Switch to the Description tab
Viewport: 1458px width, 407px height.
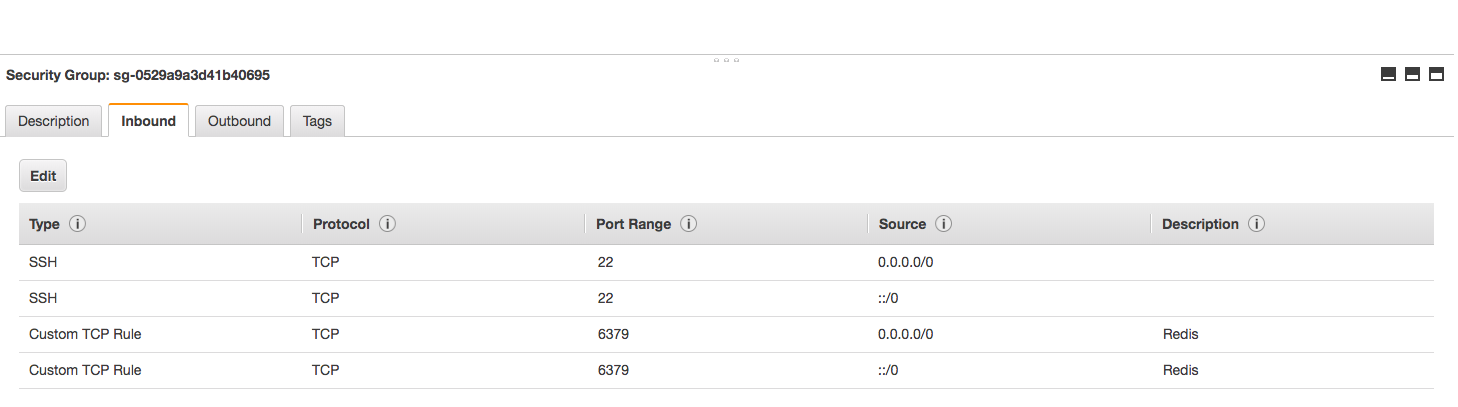pos(54,121)
